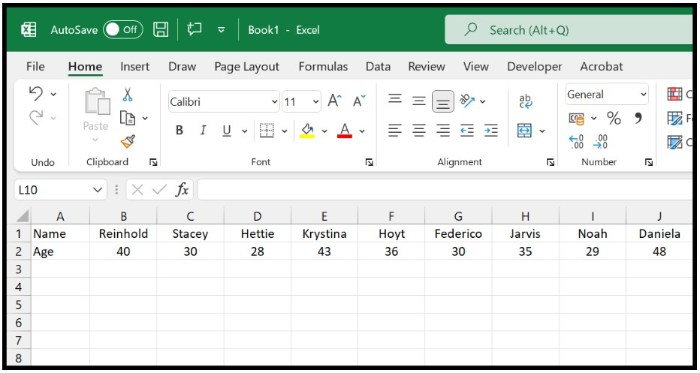Click the Cut scissors icon
The width and height of the screenshot is (700, 373).
pyautogui.click(x=128, y=95)
